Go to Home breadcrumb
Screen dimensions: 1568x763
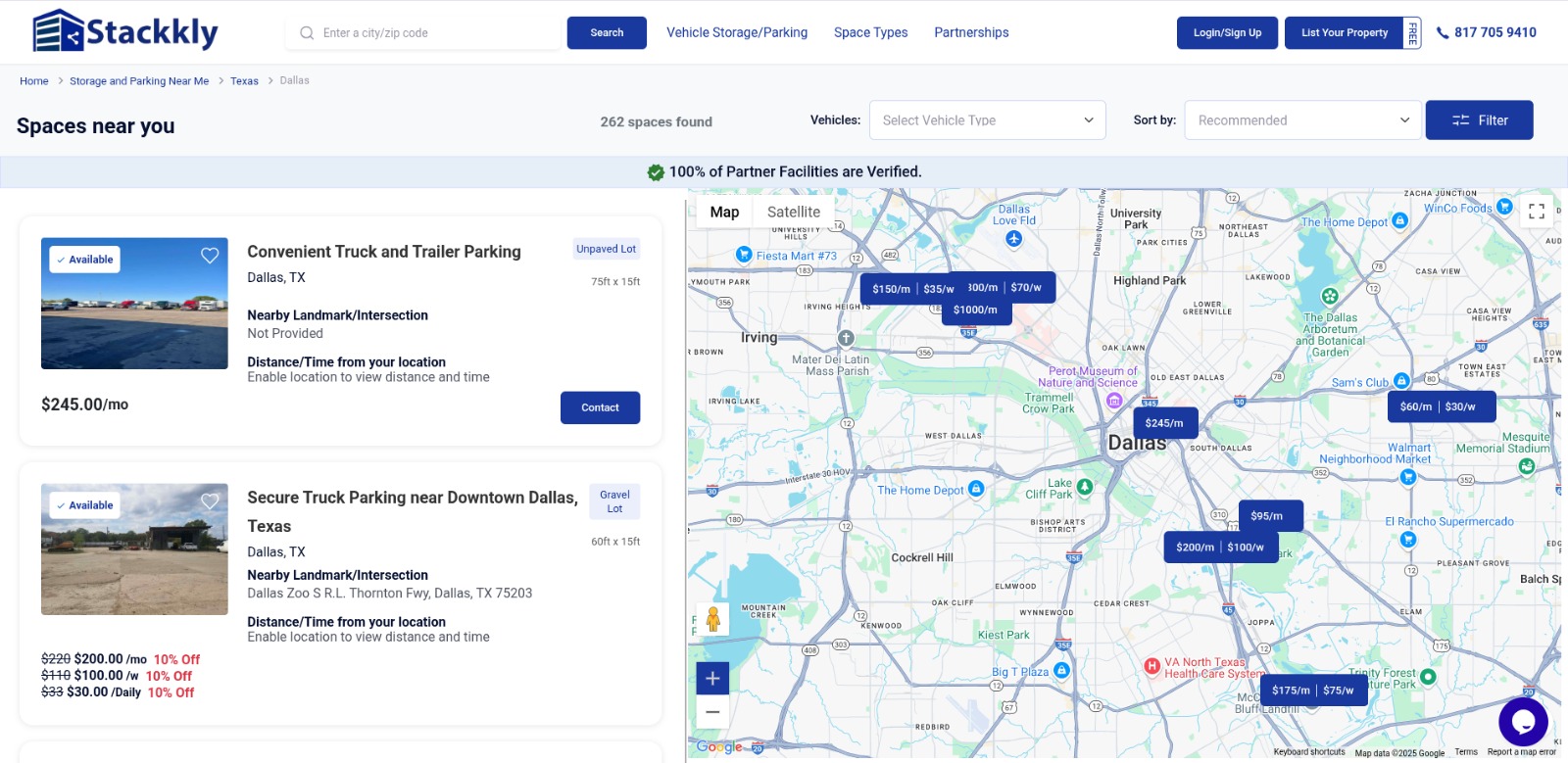click(x=34, y=81)
